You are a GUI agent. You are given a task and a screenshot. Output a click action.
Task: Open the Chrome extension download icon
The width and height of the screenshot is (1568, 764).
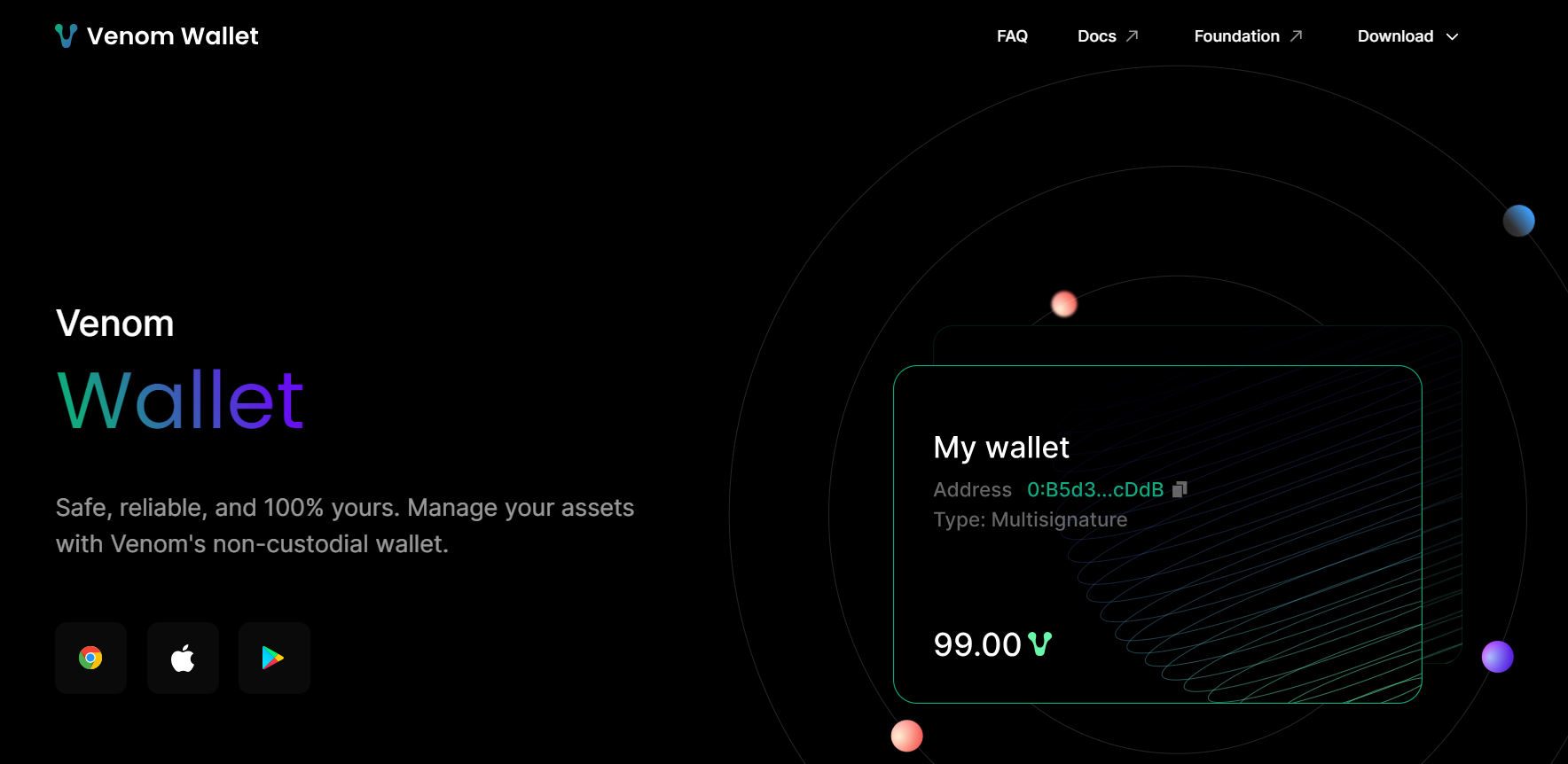90,658
